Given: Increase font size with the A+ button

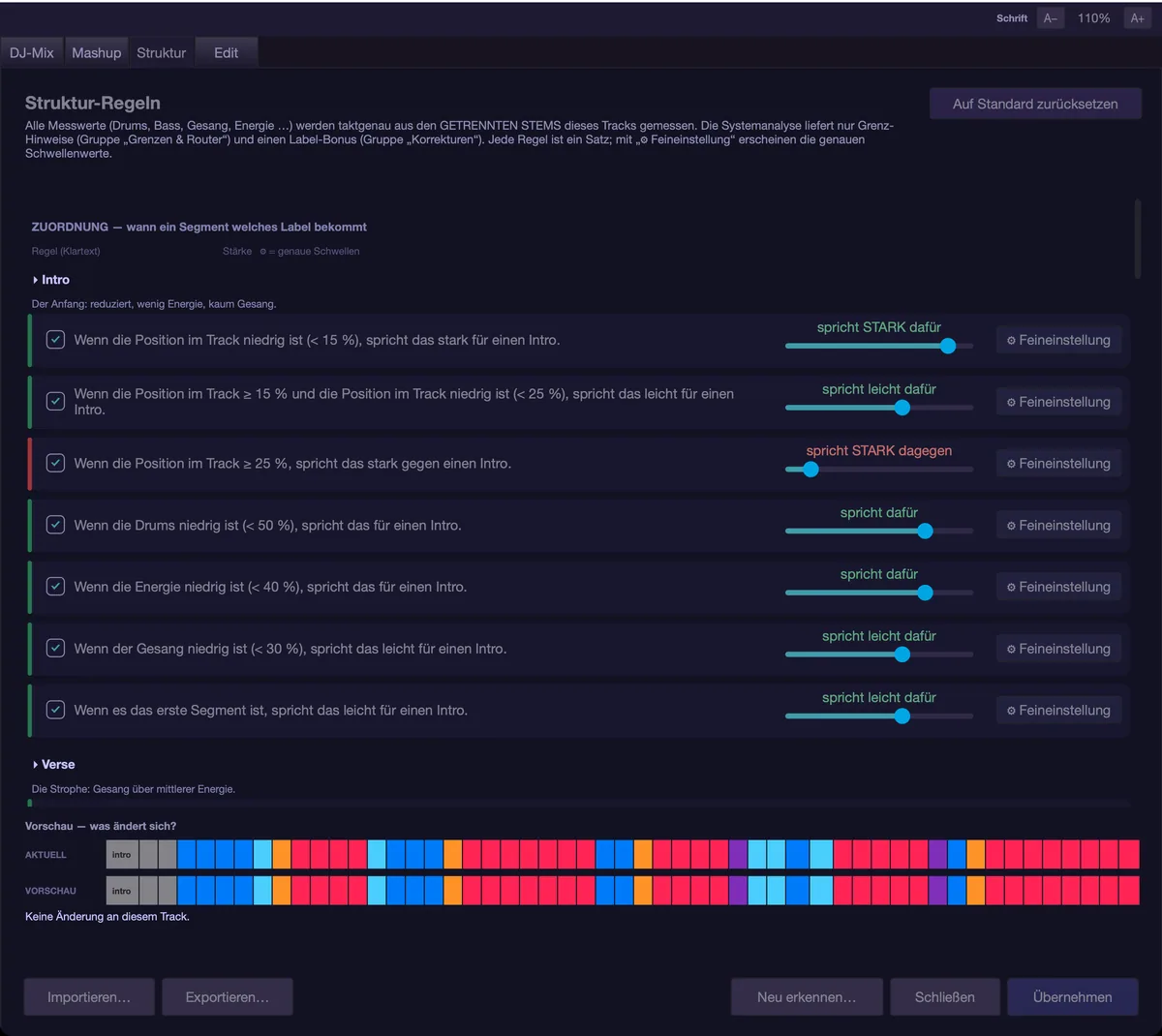Looking at the screenshot, I should point(1137,18).
